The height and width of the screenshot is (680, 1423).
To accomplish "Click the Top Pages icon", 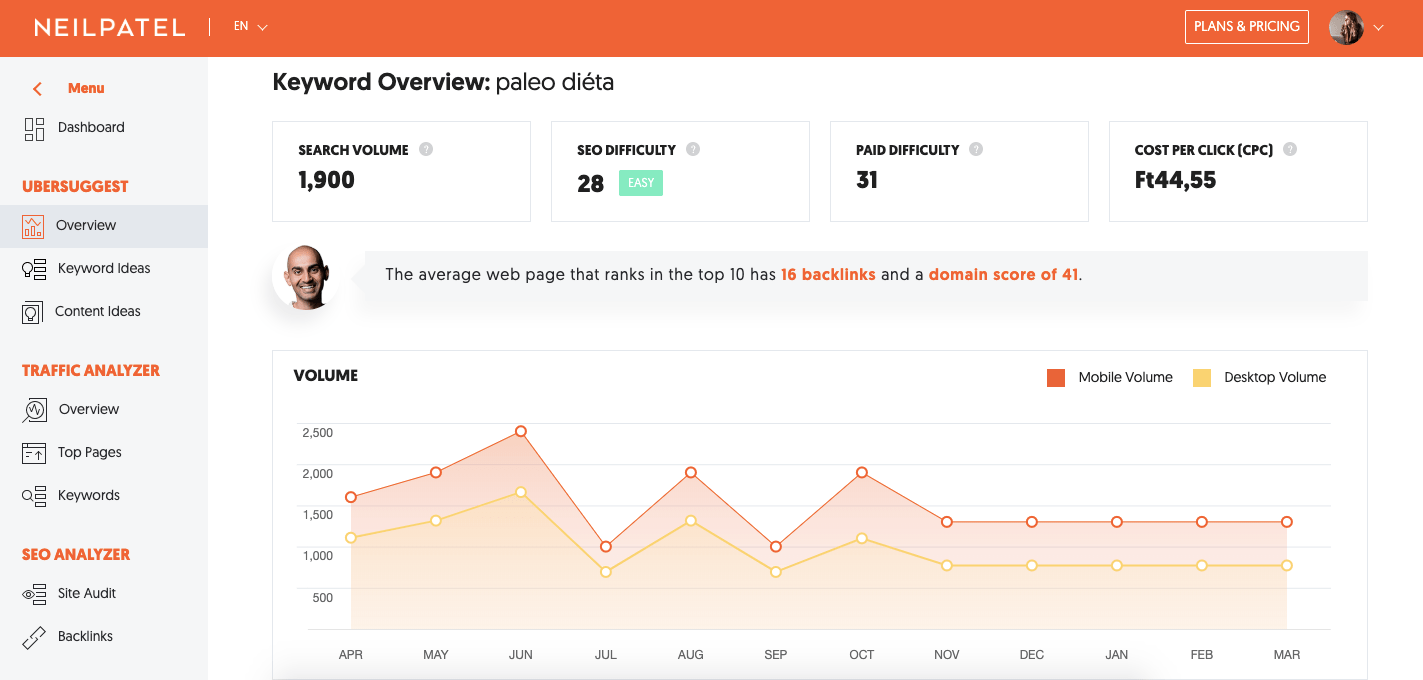I will tap(34, 453).
